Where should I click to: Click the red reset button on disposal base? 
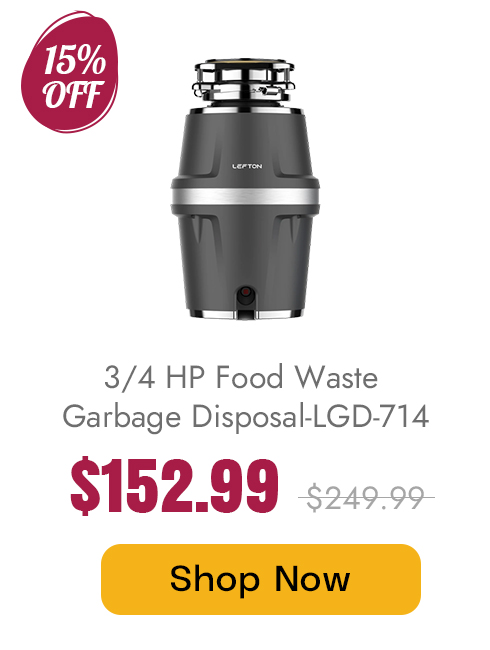(246, 292)
